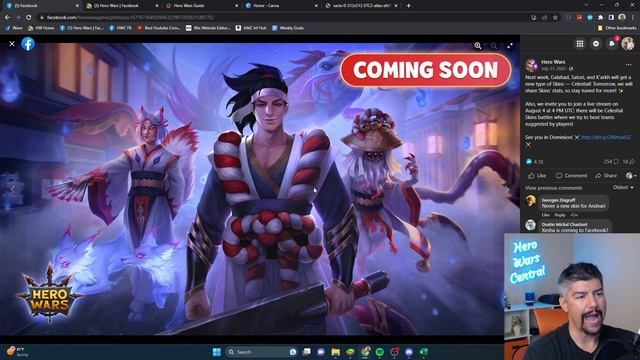
Task: Open the AMZ Inf Hub bookmark
Action: [x=251, y=28]
